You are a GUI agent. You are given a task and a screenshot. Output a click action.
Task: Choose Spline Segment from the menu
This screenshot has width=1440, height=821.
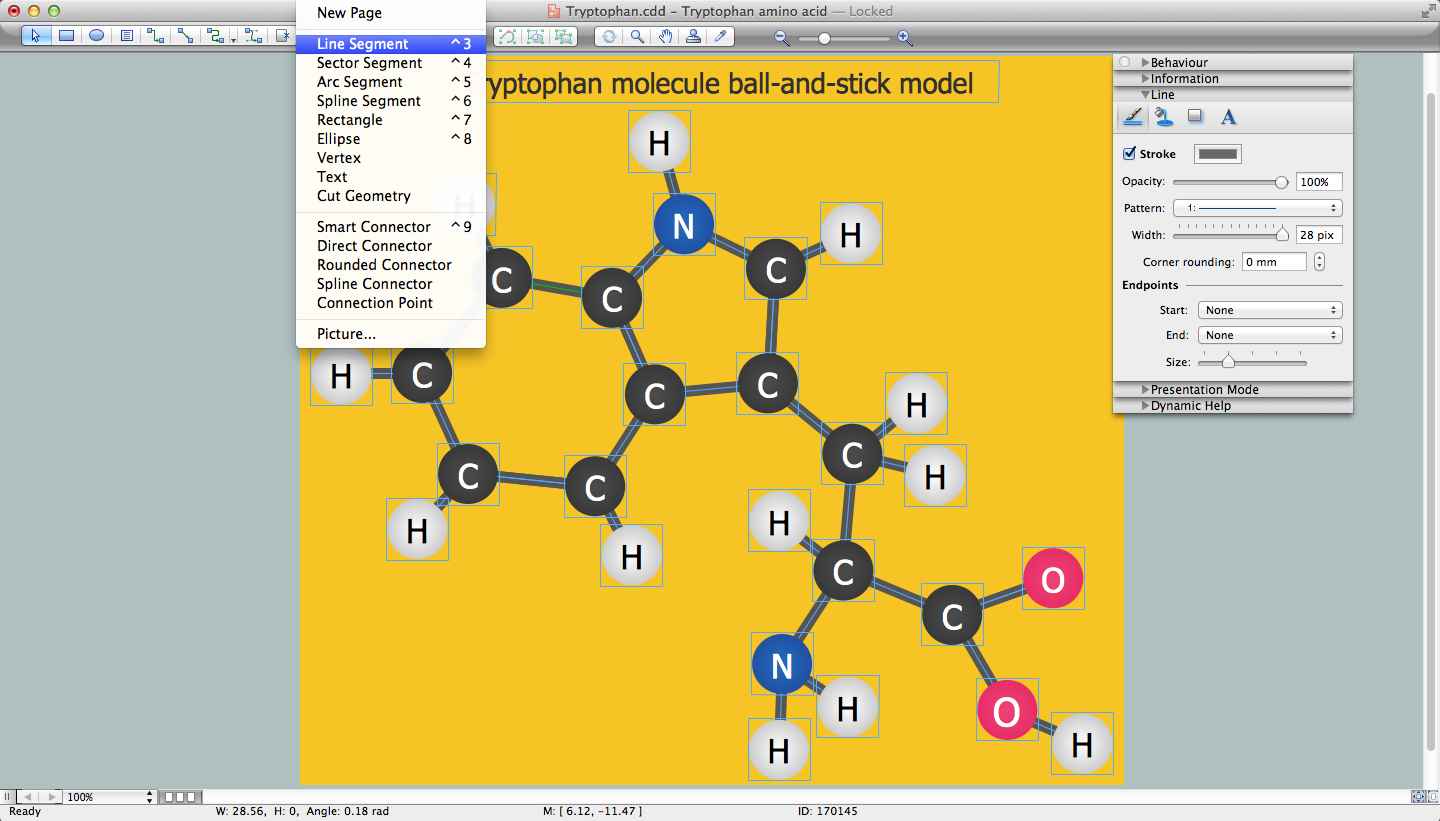[368, 101]
